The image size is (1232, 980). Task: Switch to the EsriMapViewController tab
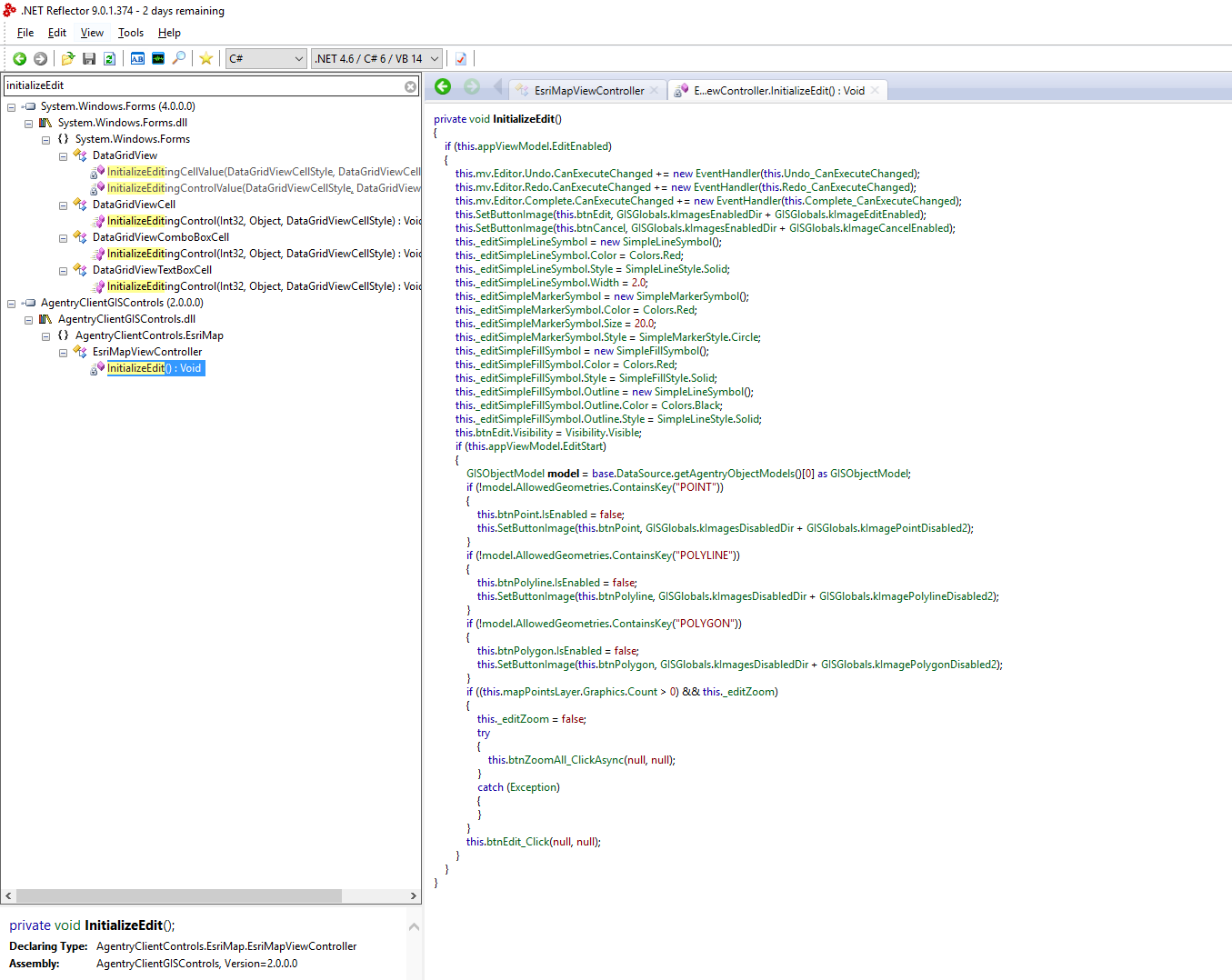(588, 91)
